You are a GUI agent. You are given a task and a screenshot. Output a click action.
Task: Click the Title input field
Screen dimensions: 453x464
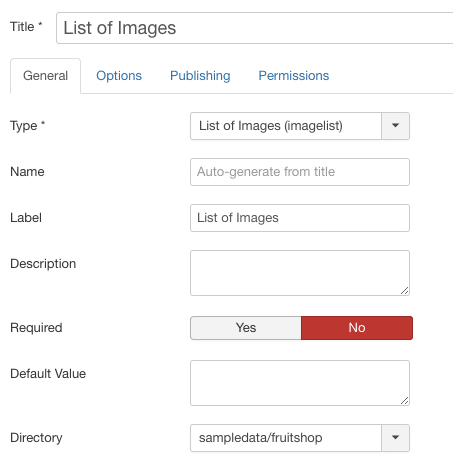point(255,28)
